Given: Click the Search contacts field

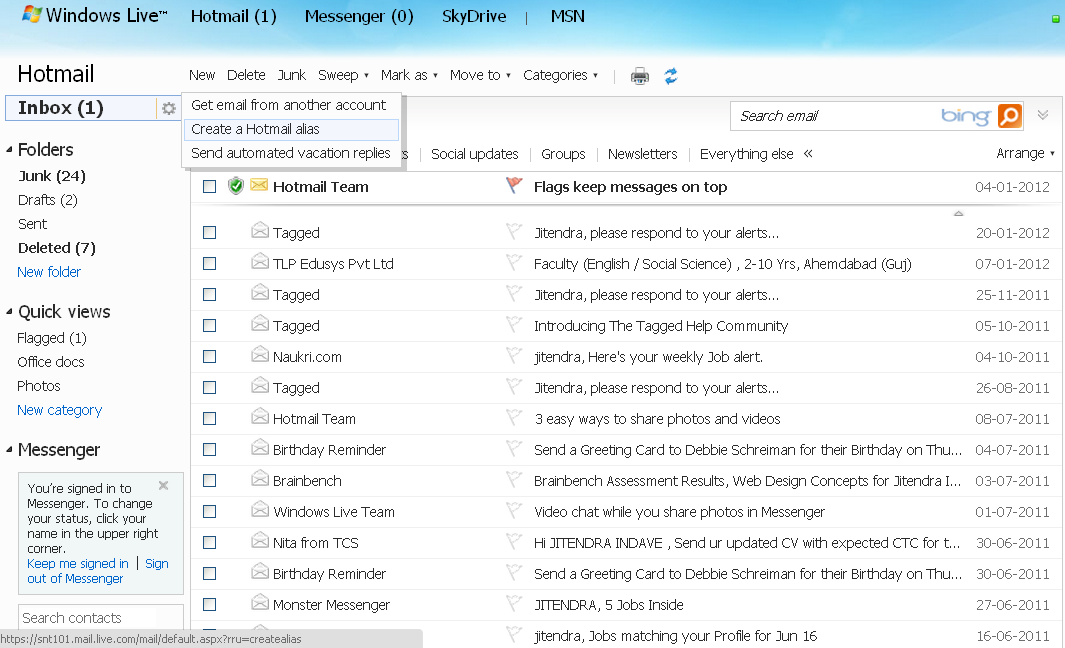Looking at the screenshot, I should click(x=101, y=617).
